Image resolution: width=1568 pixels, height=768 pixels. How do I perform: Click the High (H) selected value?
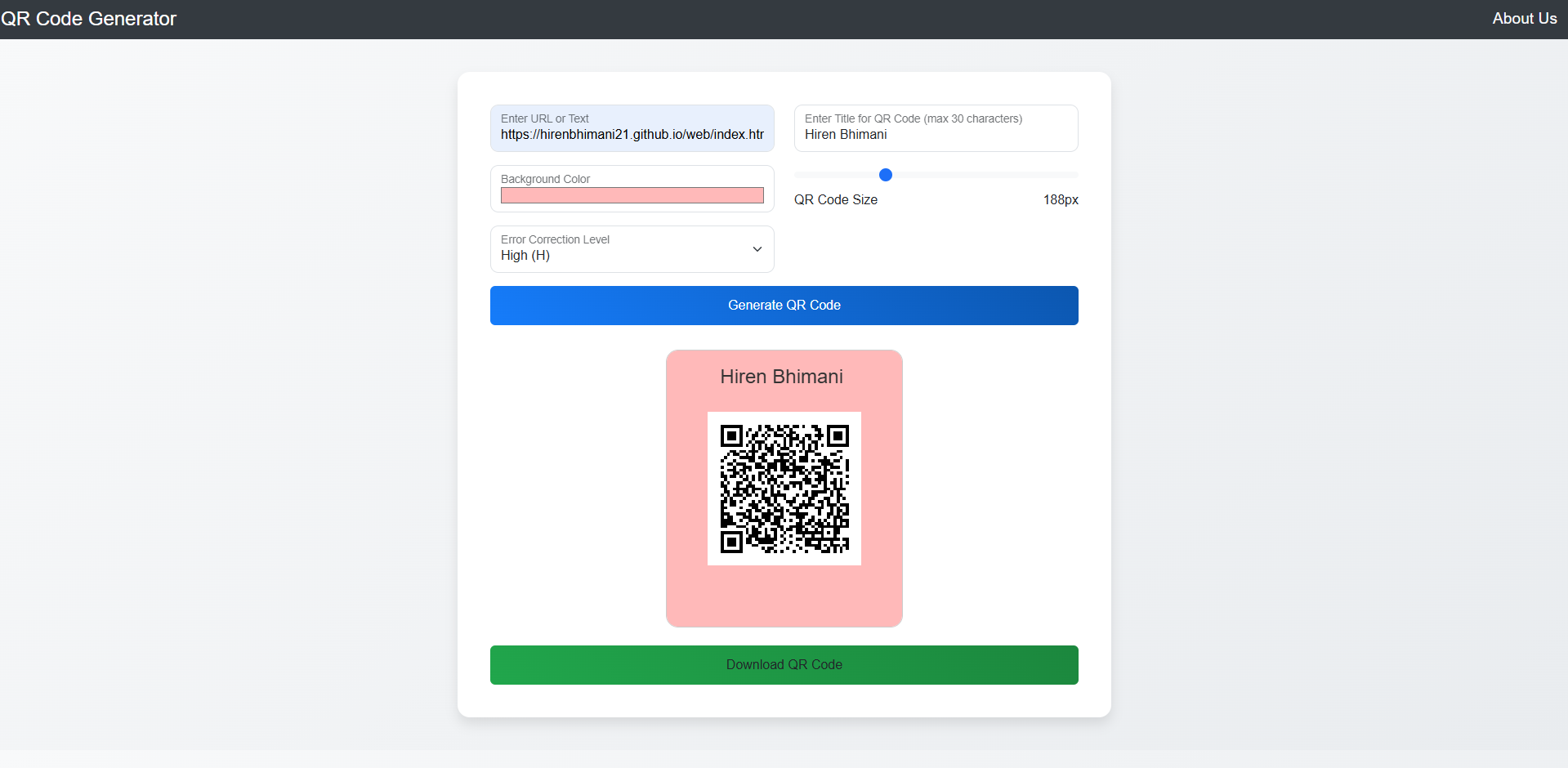pyautogui.click(x=525, y=256)
